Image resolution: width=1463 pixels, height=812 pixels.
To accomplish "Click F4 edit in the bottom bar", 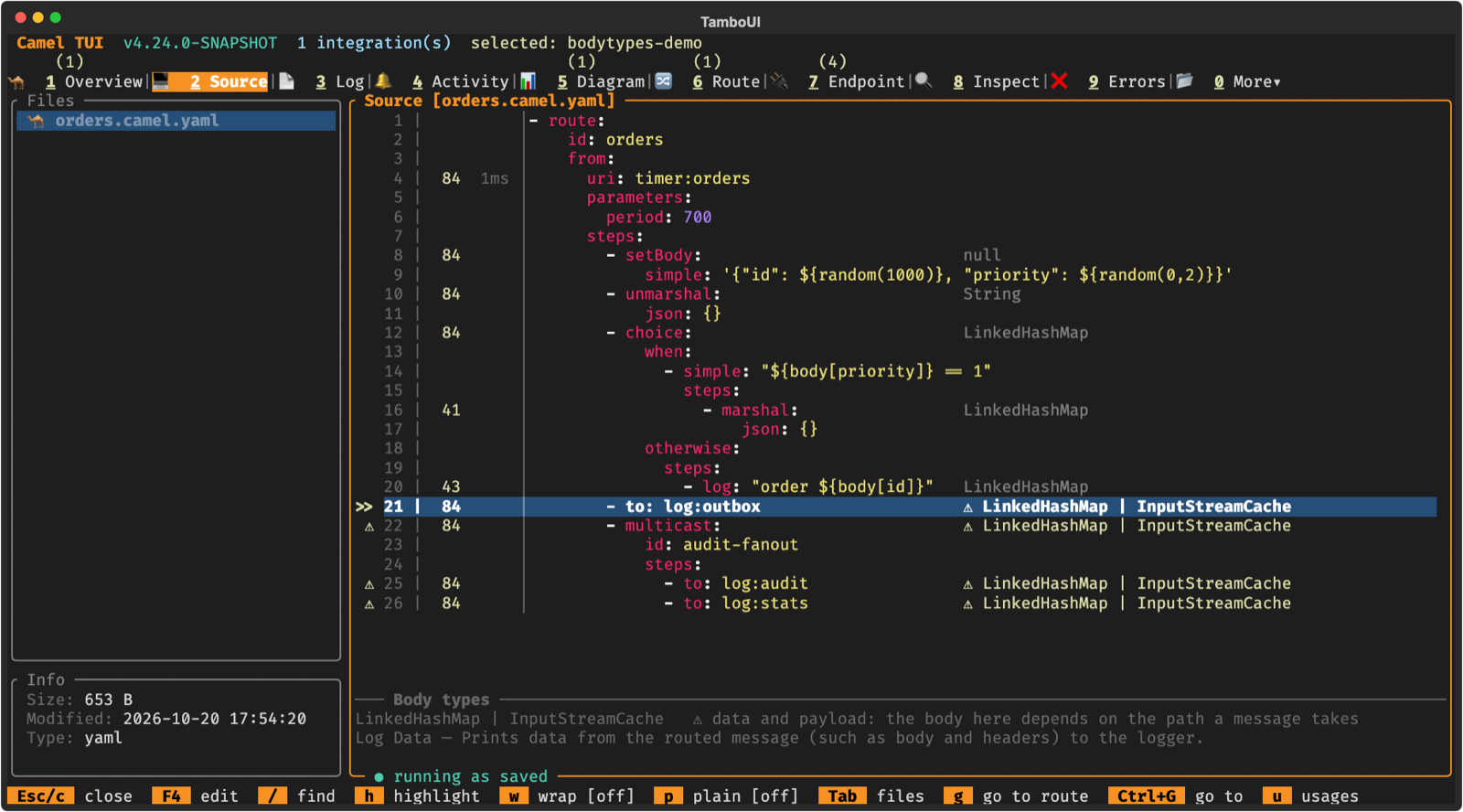I will click(196, 796).
